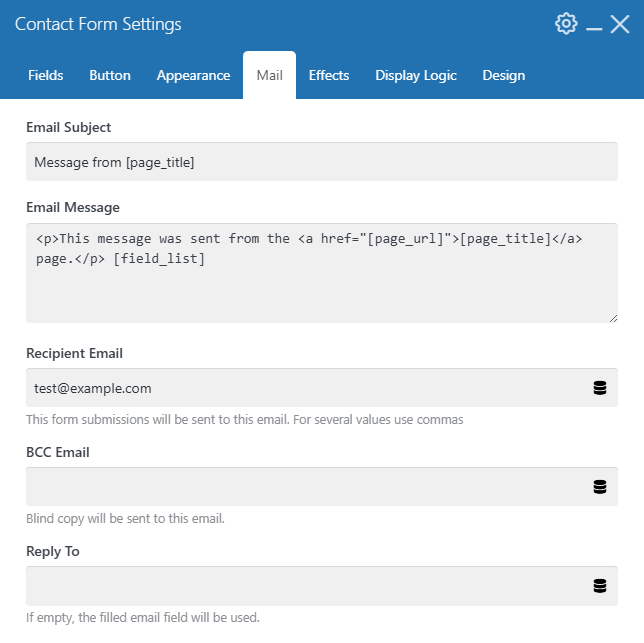Image resolution: width=644 pixels, height=643 pixels.
Task: Focus the Recipient Email field
Action: coord(322,388)
